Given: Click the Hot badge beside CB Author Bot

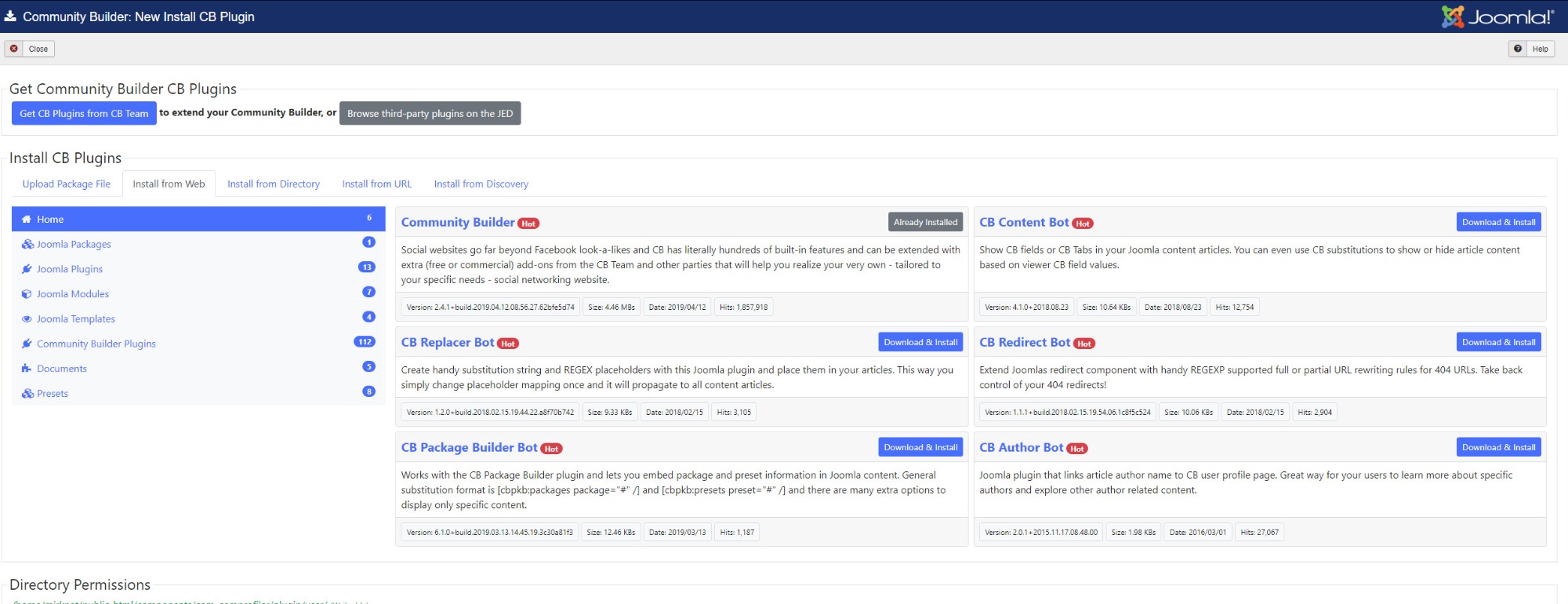Looking at the screenshot, I should [1077, 449].
